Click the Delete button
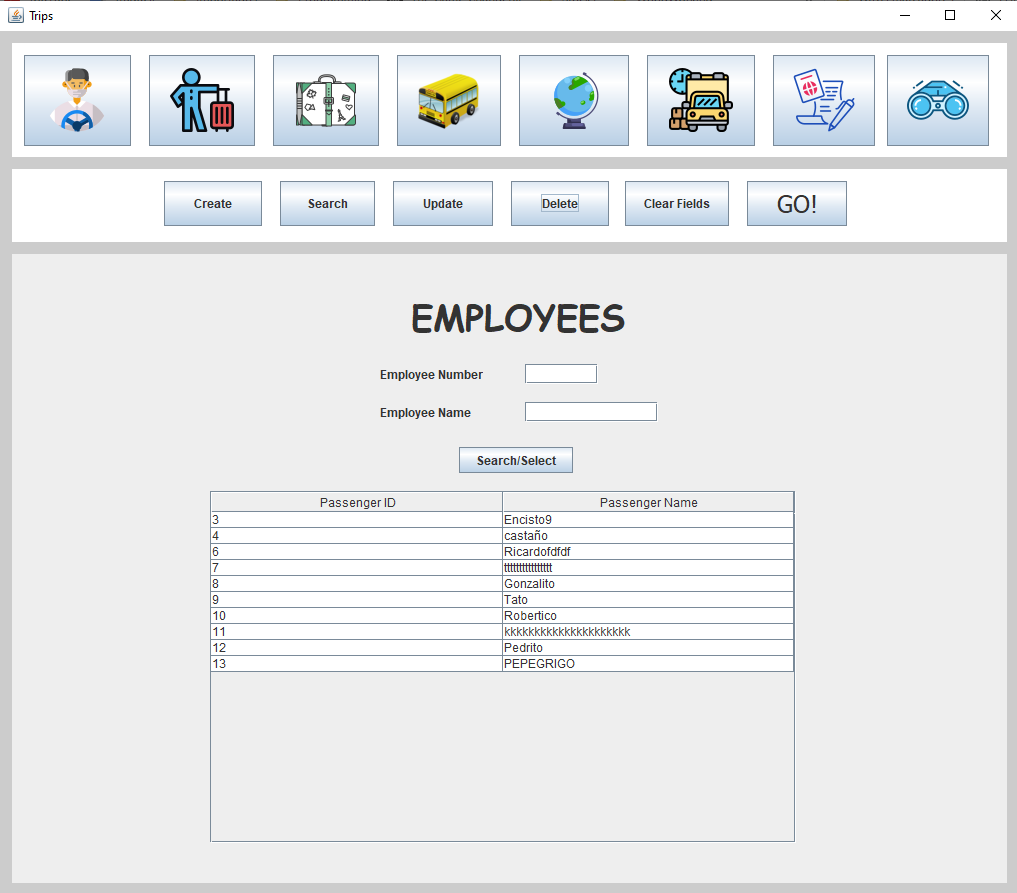This screenshot has height=893, width=1017. [x=560, y=204]
